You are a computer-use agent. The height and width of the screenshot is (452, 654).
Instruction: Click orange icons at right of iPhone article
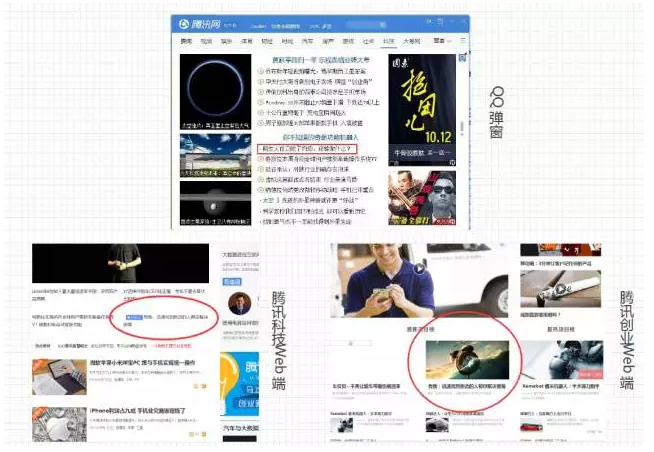[x=198, y=434]
